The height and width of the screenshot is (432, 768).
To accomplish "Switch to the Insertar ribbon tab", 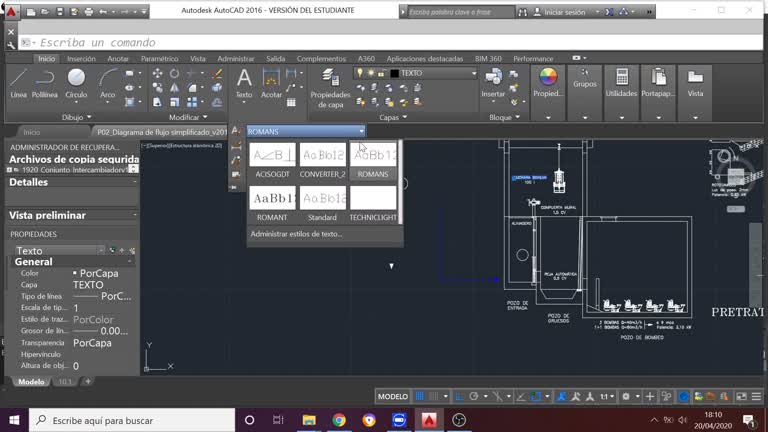I will [x=81, y=58].
